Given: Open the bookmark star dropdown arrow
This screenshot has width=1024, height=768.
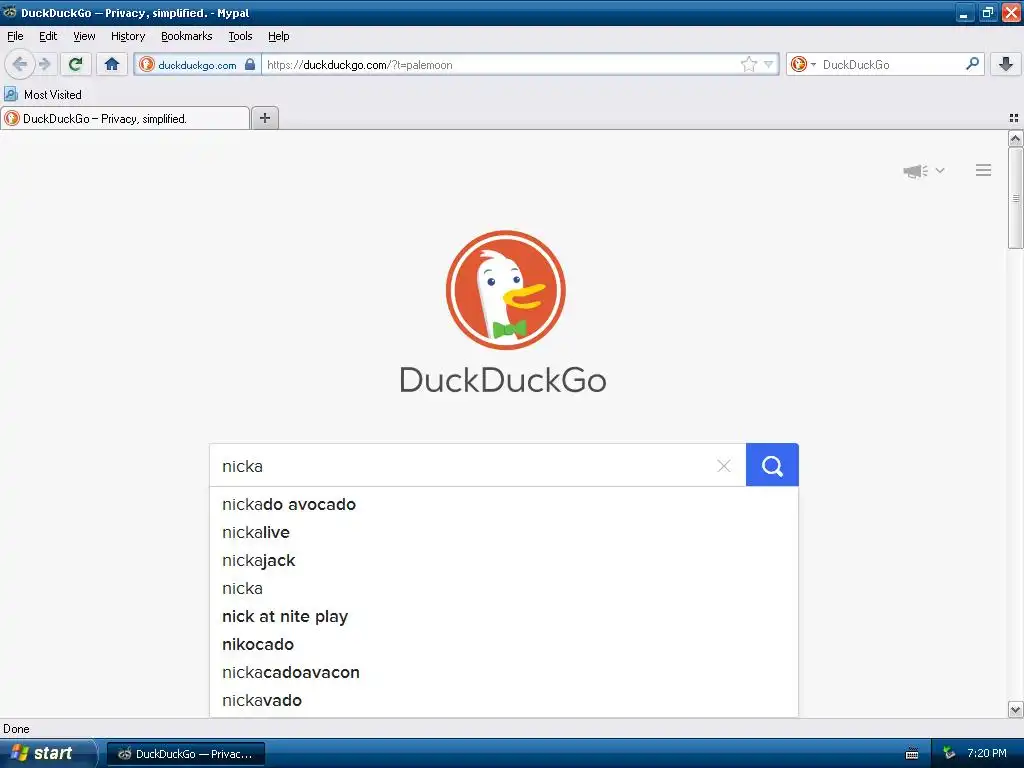Looking at the screenshot, I should pos(769,64).
